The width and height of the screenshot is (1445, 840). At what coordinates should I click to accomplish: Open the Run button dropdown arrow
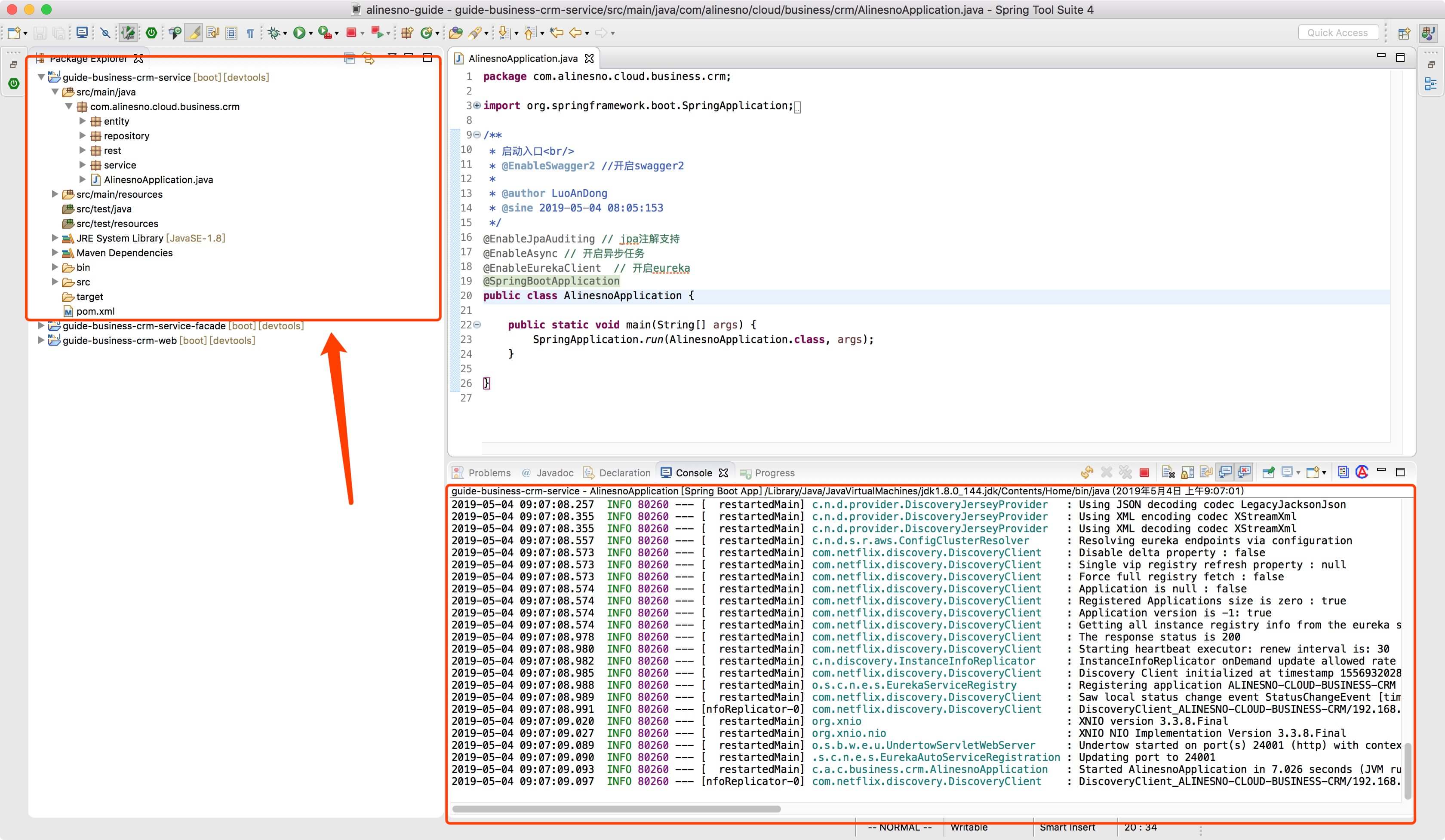[x=311, y=34]
